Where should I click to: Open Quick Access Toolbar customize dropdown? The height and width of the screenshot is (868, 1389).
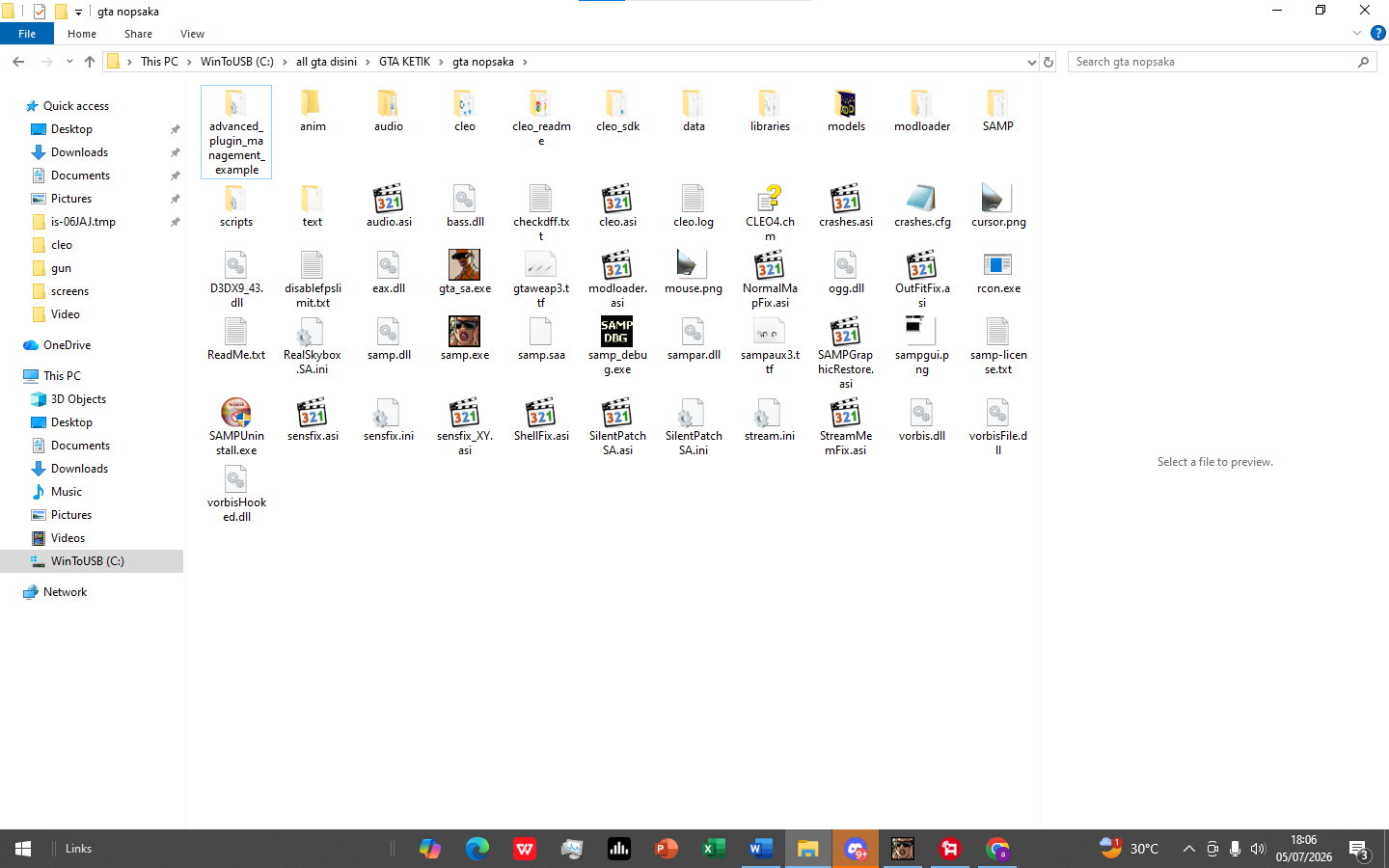[79, 12]
